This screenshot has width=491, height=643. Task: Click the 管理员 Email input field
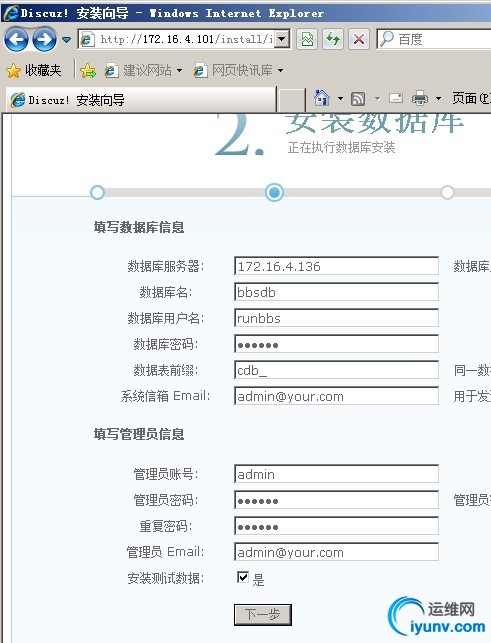click(x=336, y=552)
